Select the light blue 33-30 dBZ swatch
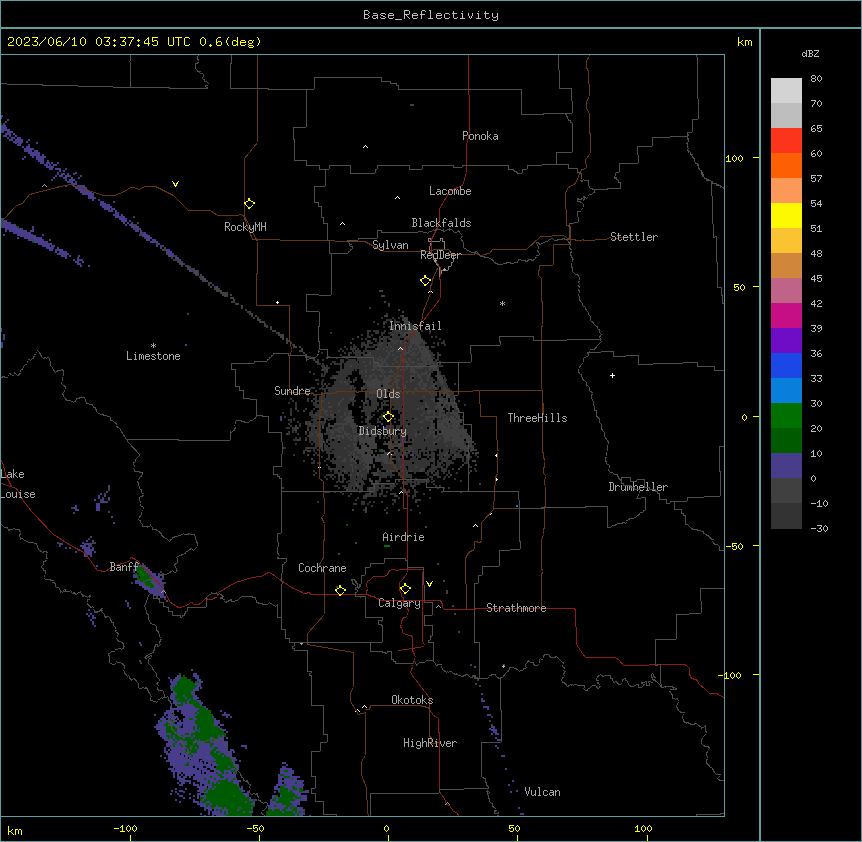 point(786,391)
